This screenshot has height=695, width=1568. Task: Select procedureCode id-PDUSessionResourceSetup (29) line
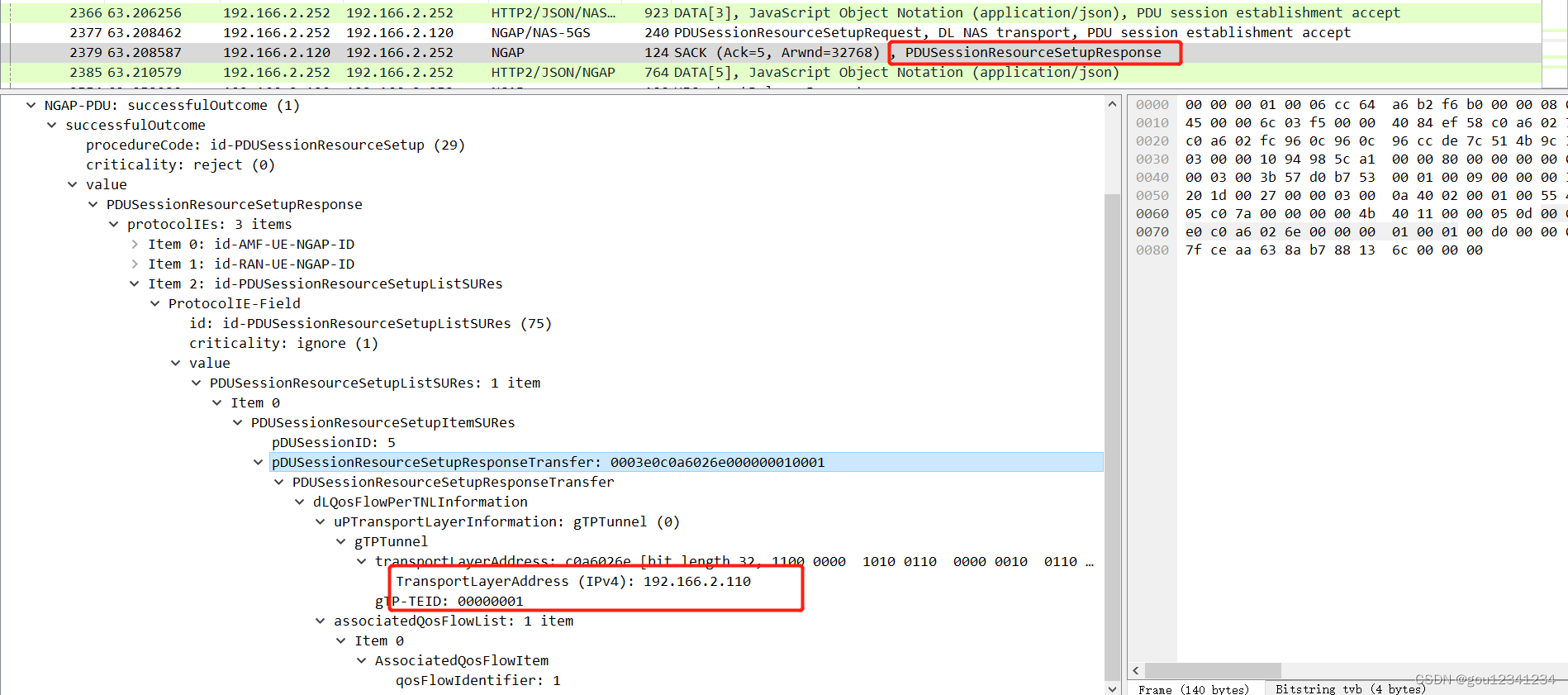pos(276,145)
